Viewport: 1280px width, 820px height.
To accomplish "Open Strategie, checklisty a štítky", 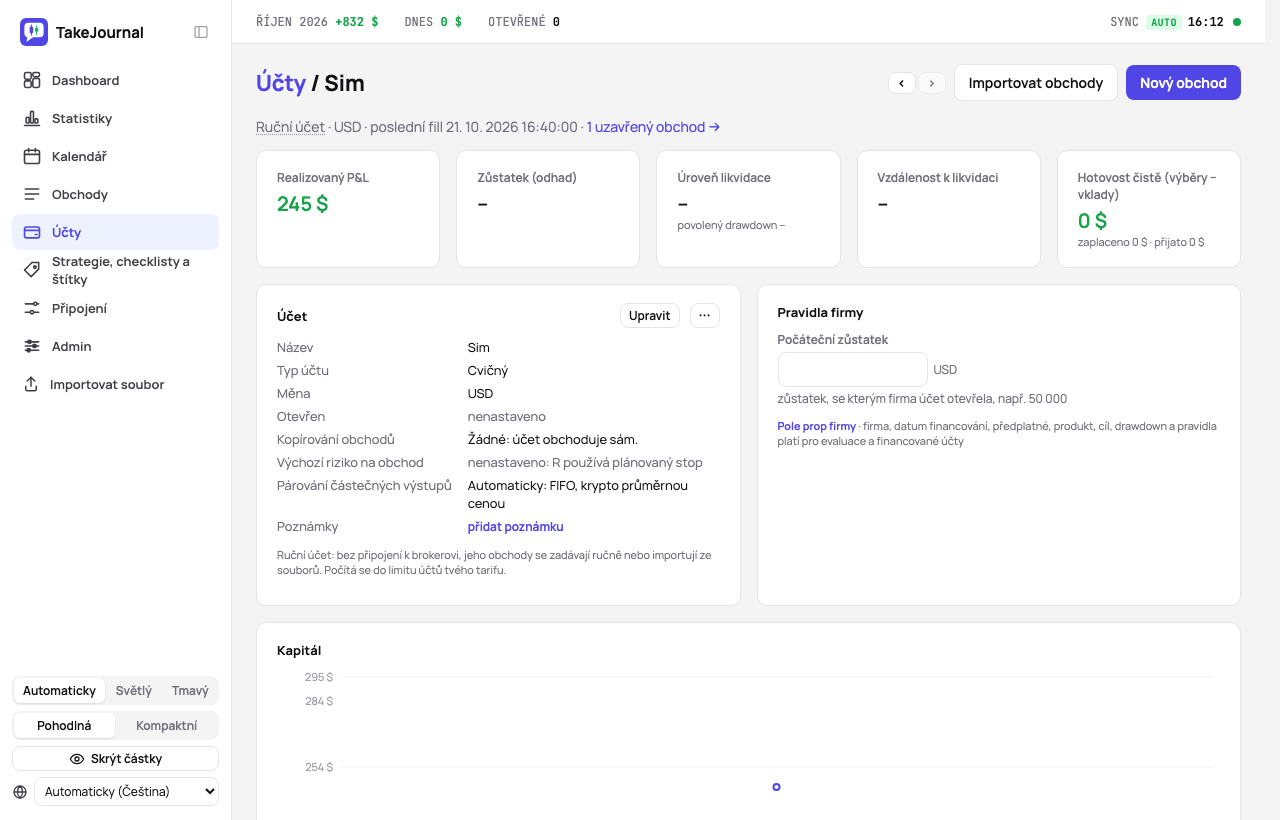I will (x=115, y=270).
